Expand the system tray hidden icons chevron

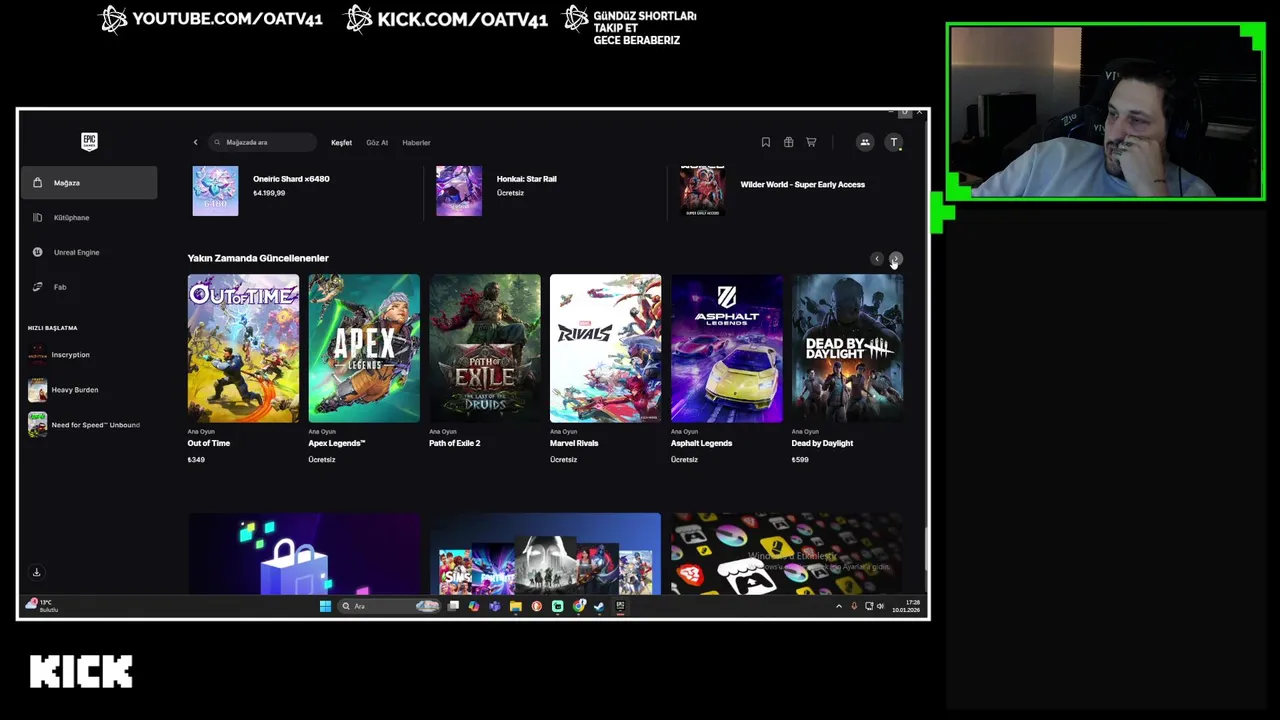pos(839,606)
